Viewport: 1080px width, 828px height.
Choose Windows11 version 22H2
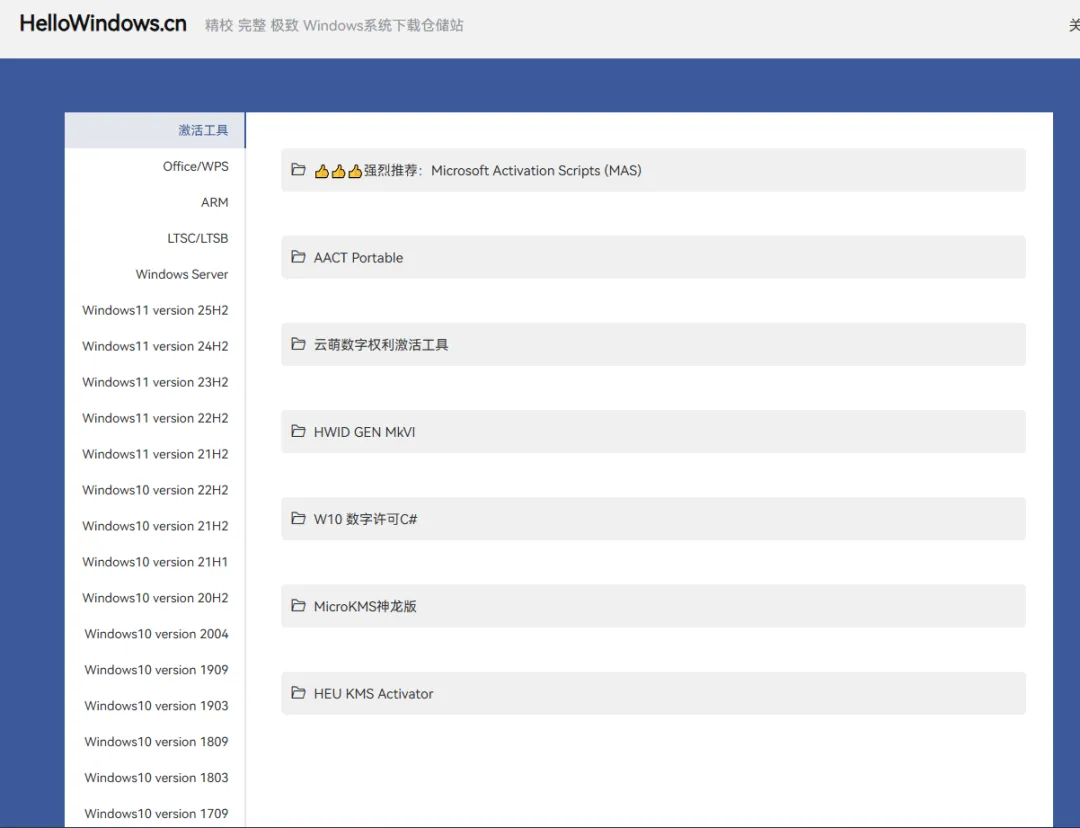point(155,417)
